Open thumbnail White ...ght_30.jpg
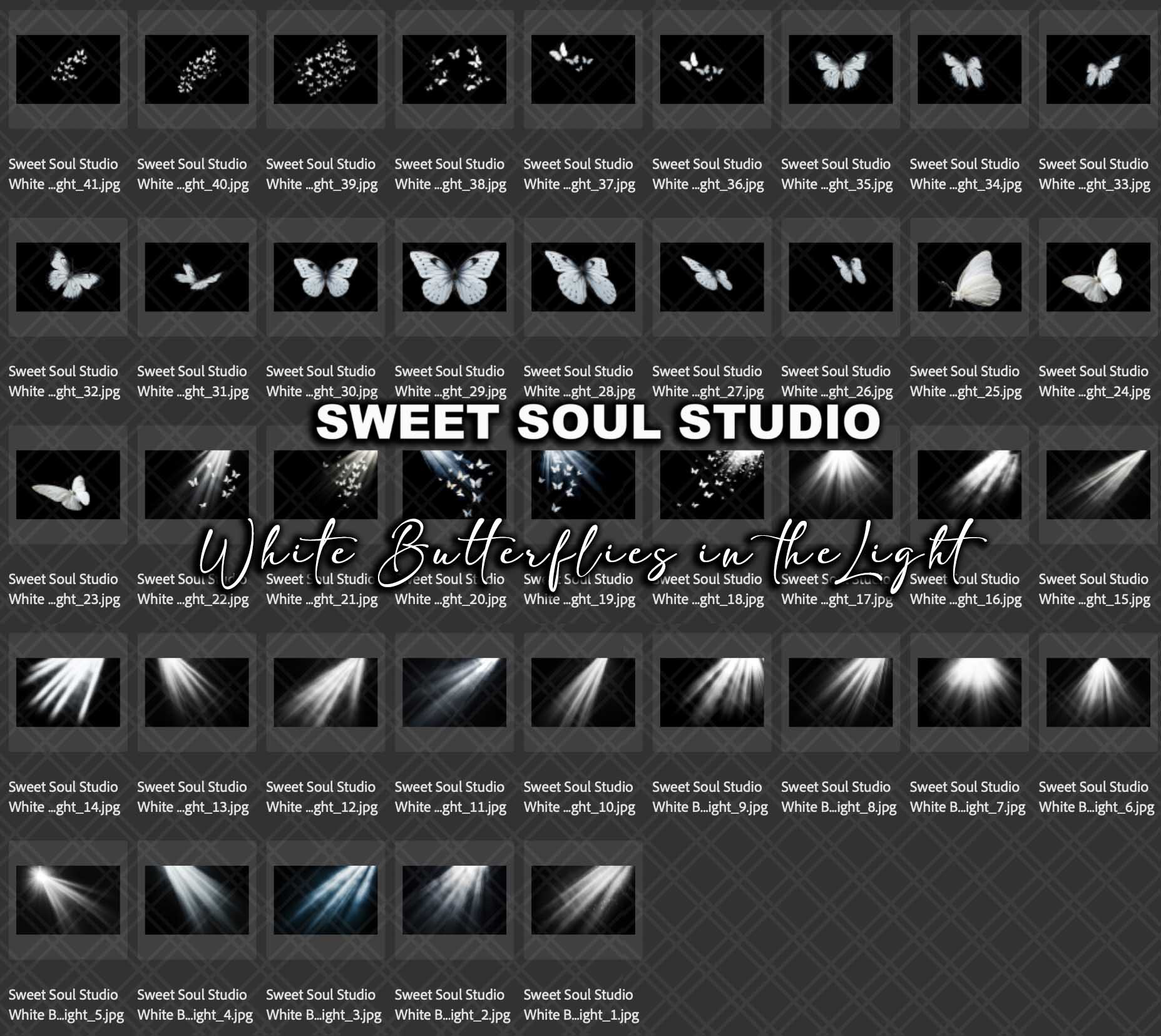 (325, 277)
